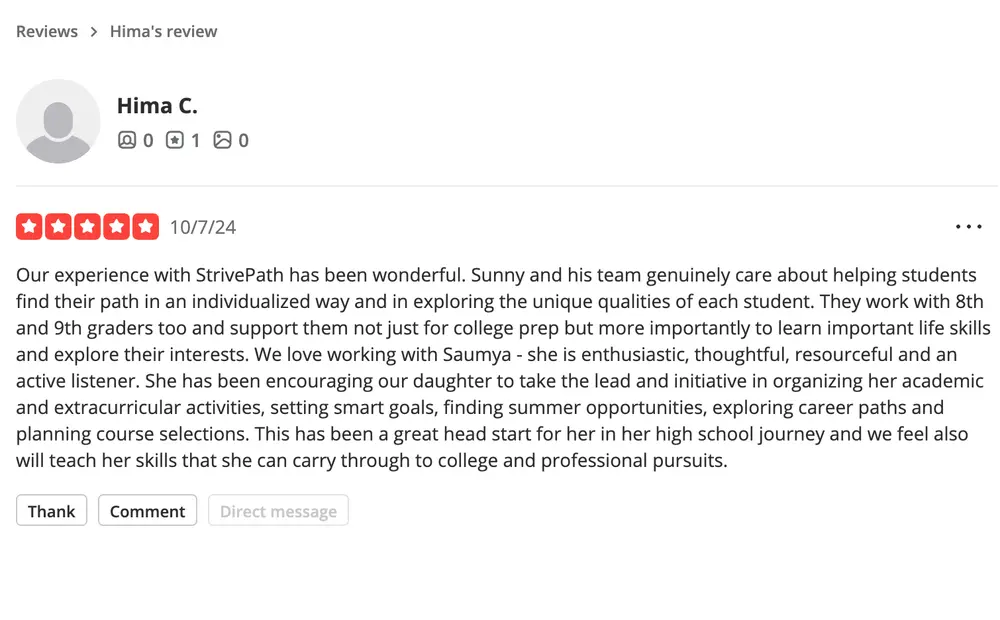Select the Hima's review breadcrumb
The image size is (1000, 620).
coord(163,31)
